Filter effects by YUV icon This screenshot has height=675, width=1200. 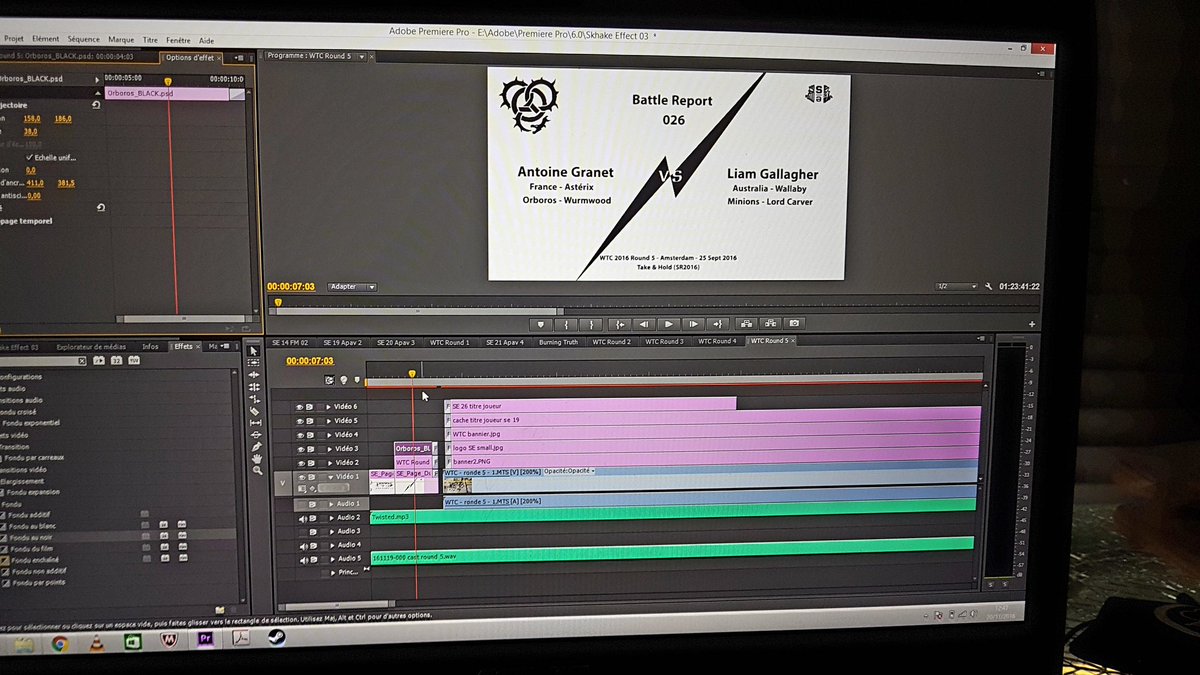(133, 360)
